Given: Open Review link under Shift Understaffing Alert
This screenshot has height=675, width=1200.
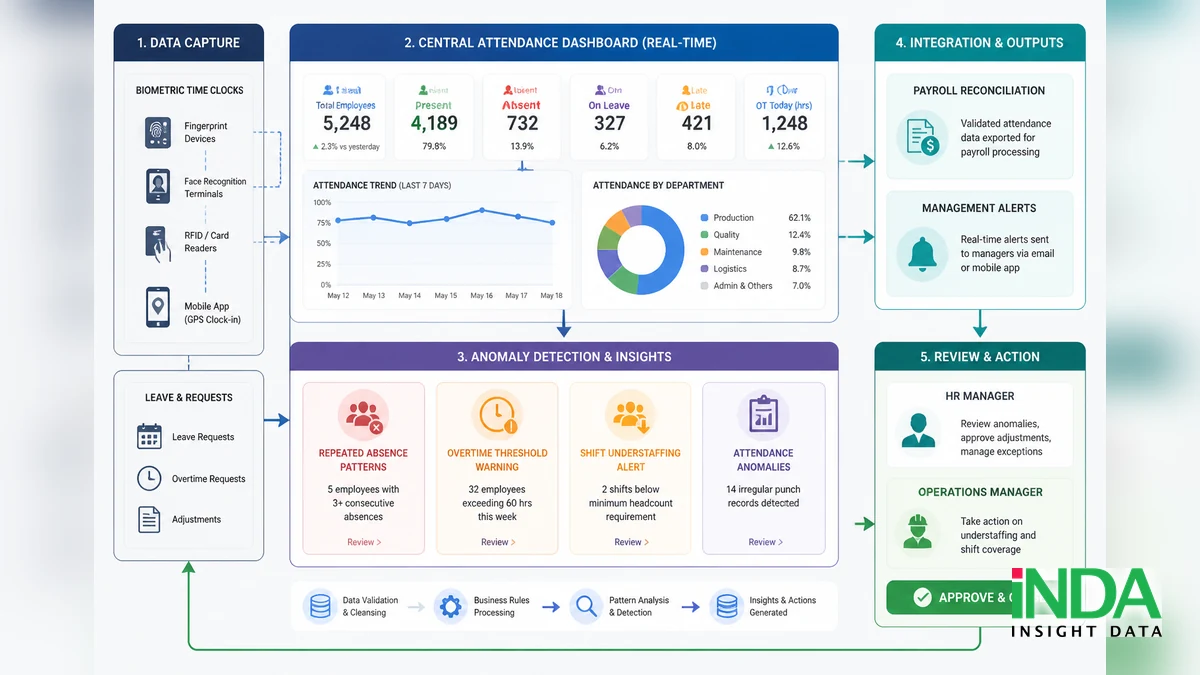Looking at the screenshot, I should pos(631,542).
